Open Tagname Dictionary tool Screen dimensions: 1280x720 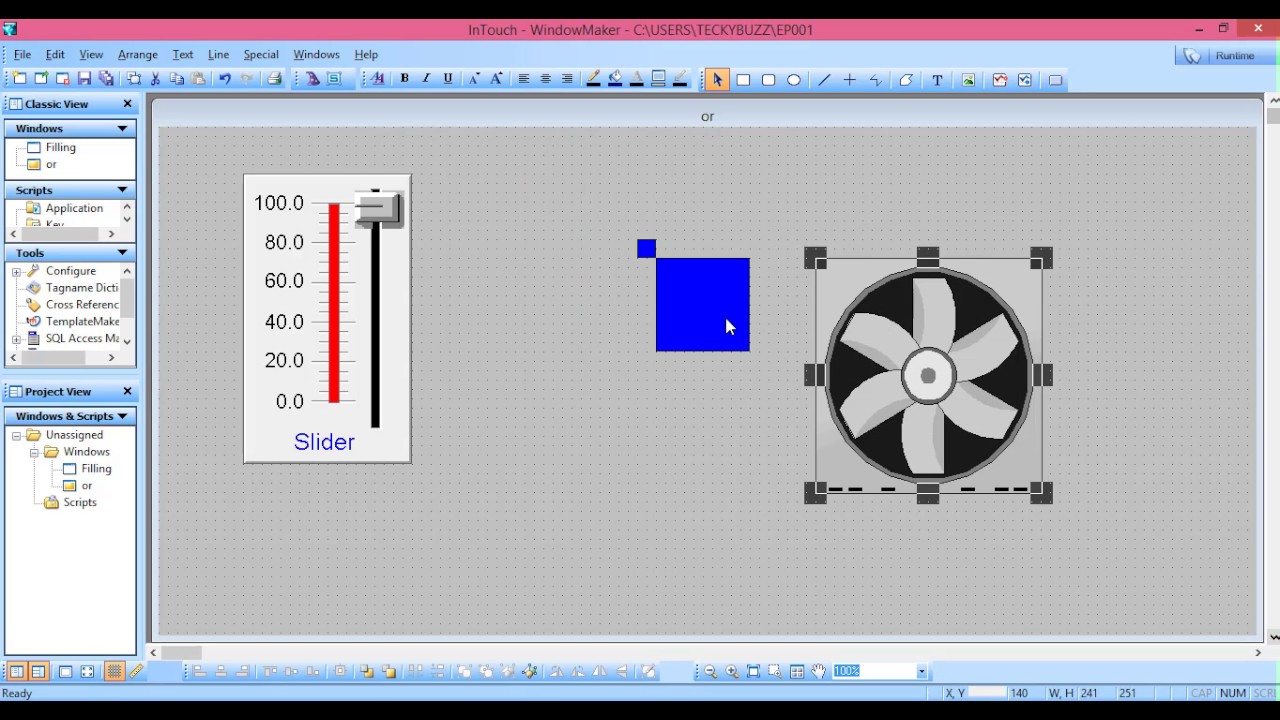click(x=81, y=288)
